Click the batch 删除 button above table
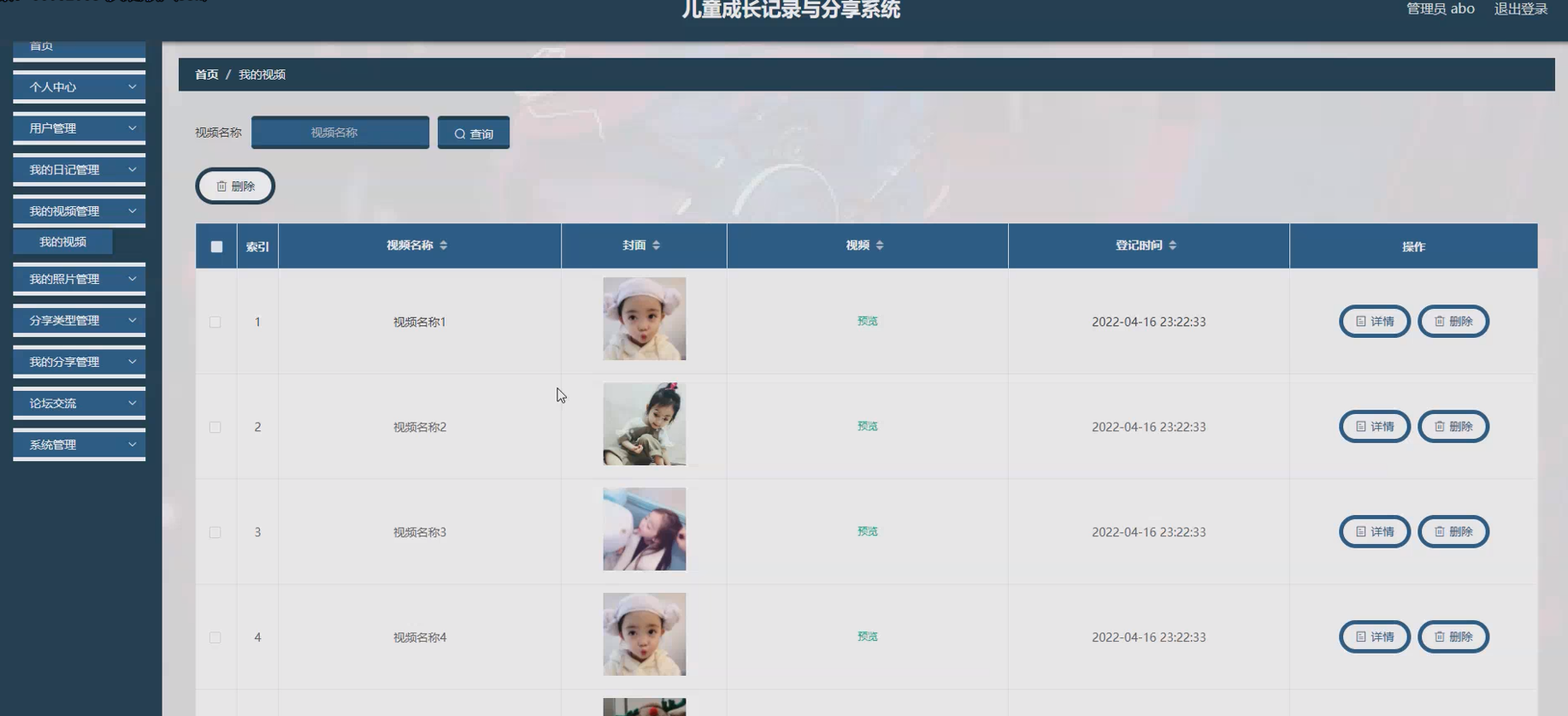This screenshot has width=1568, height=716. coord(235,186)
